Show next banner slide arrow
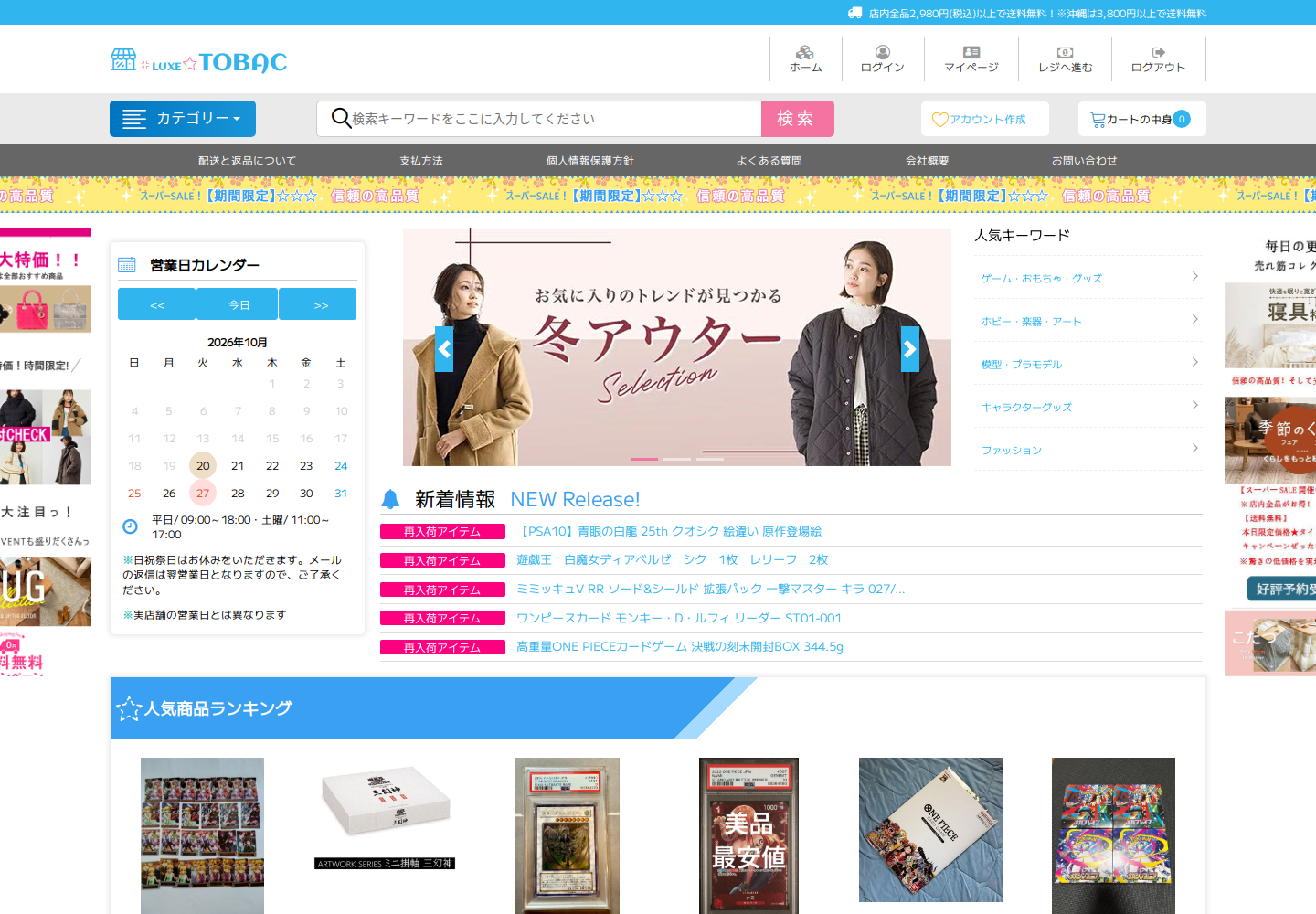 point(910,349)
